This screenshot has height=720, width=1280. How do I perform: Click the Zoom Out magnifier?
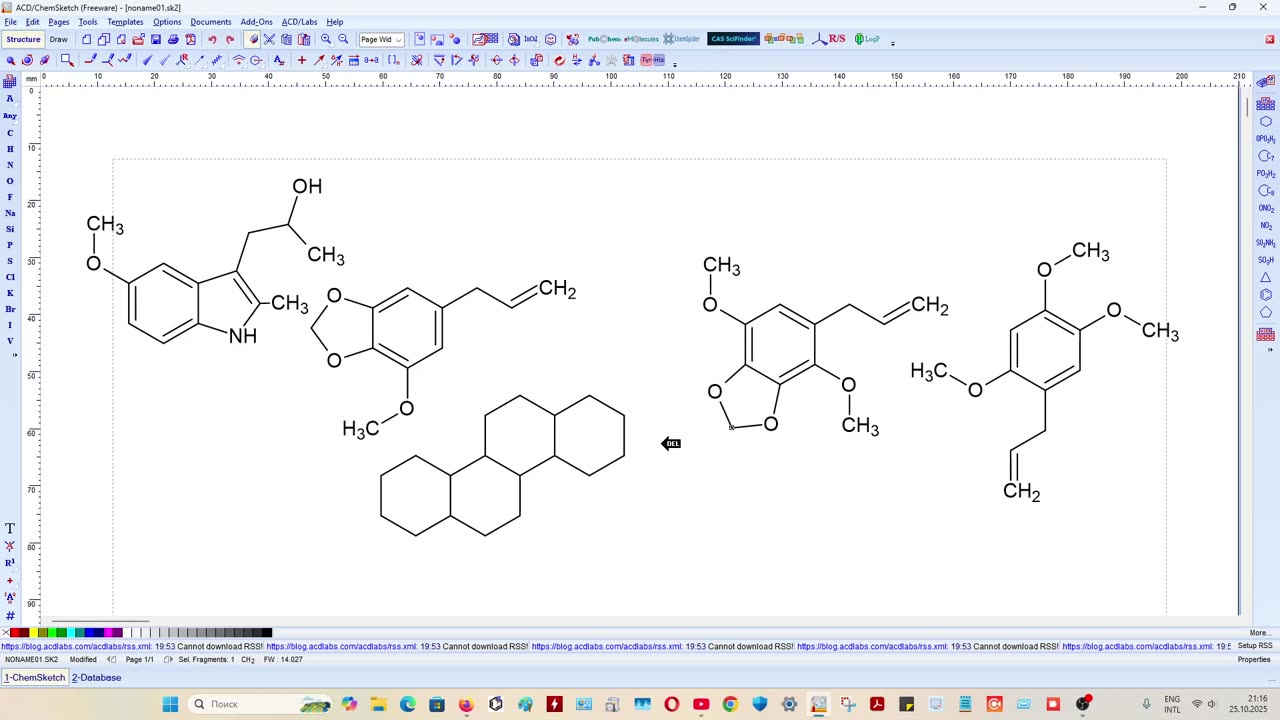click(x=343, y=40)
